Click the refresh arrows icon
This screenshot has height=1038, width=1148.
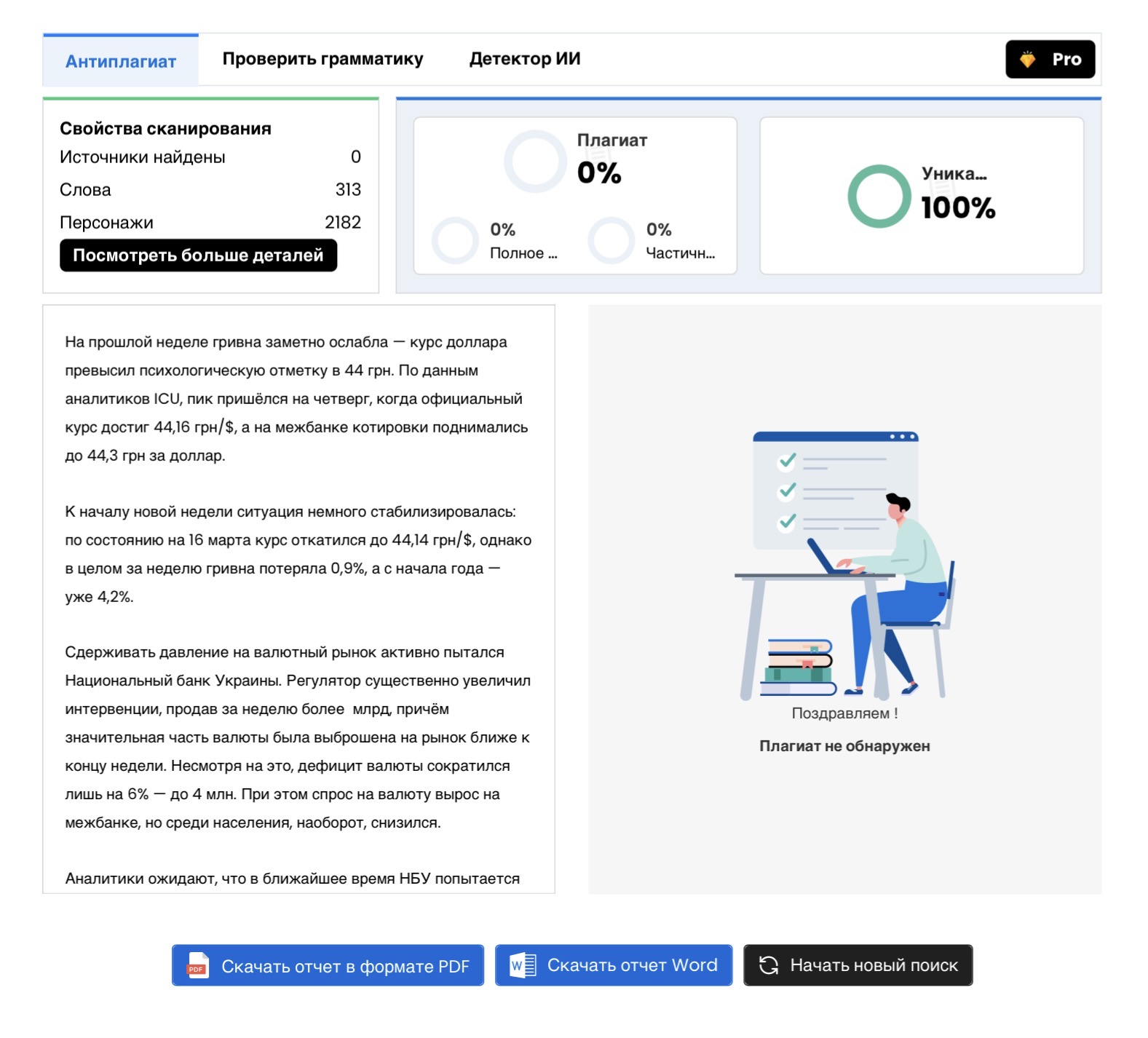768,965
